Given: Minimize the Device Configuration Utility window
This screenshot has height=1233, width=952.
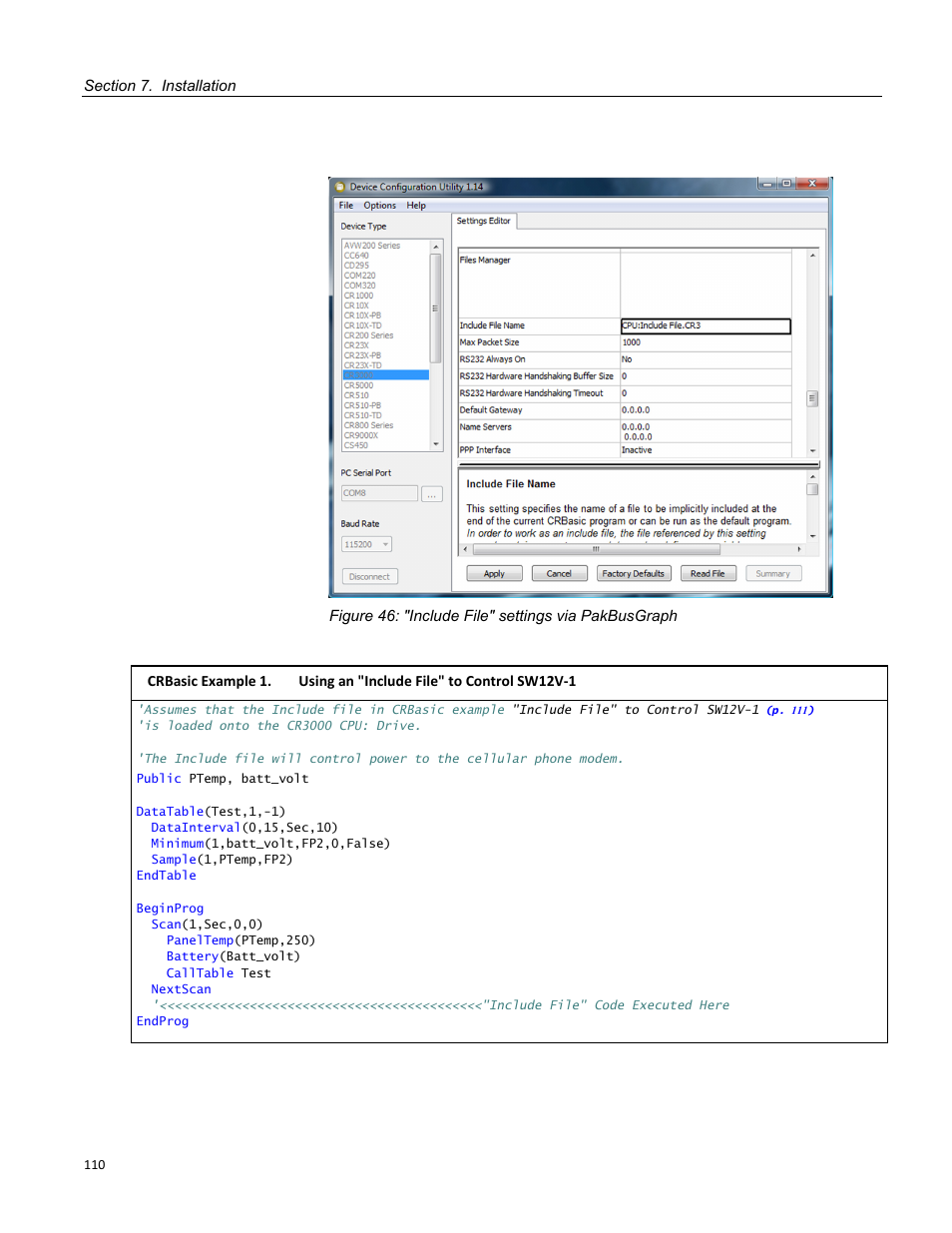Looking at the screenshot, I should click(x=766, y=184).
